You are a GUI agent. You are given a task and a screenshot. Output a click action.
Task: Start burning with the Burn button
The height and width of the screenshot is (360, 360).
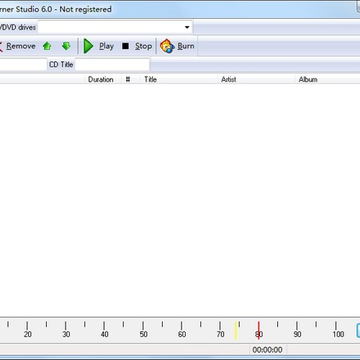(177, 46)
